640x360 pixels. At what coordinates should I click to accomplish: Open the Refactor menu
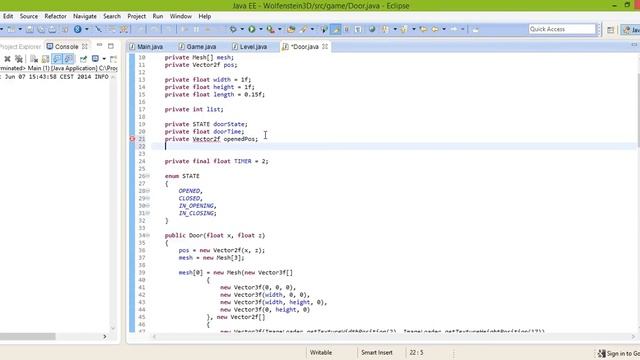pyautogui.click(x=55, y=16)
